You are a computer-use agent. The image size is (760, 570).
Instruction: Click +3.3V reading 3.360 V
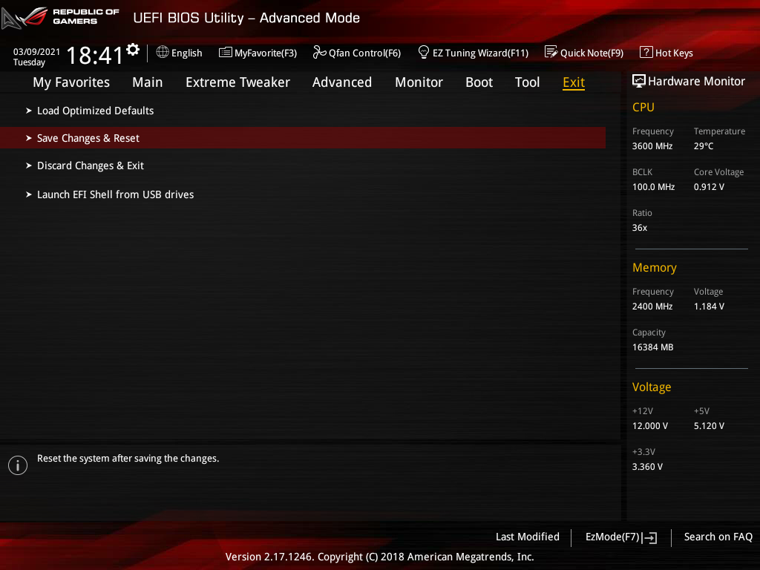tap(647, 466)
